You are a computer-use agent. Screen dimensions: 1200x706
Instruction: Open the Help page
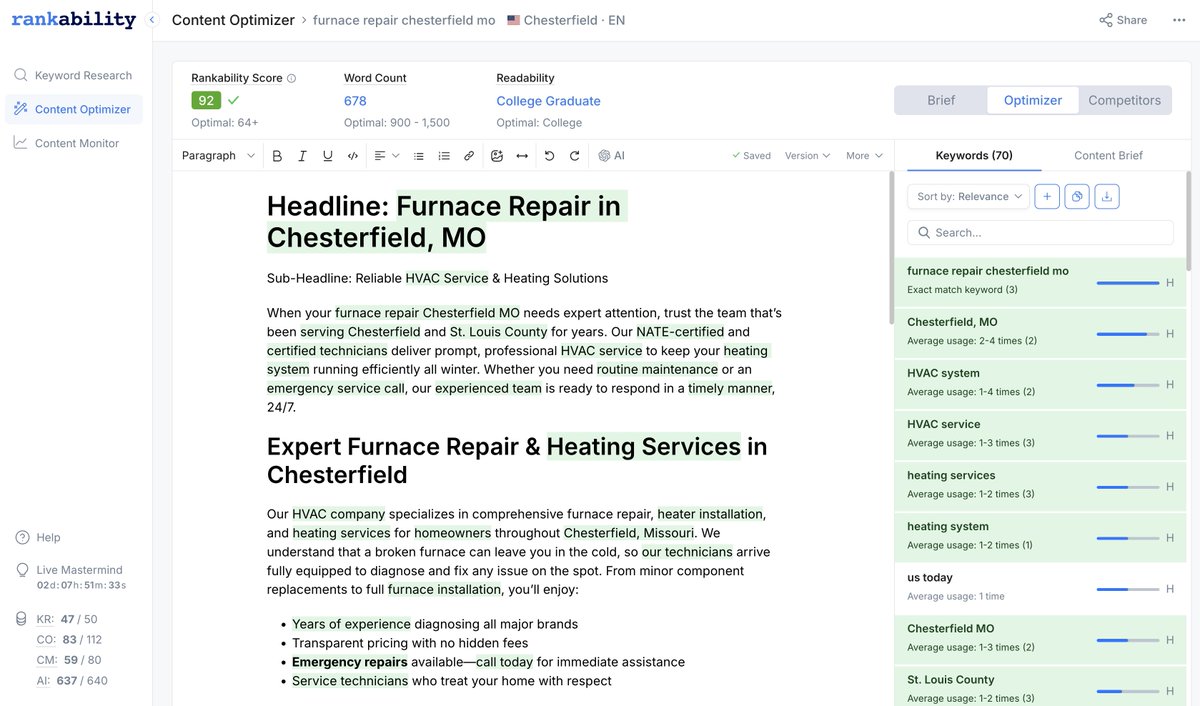(x=38, y=537)
